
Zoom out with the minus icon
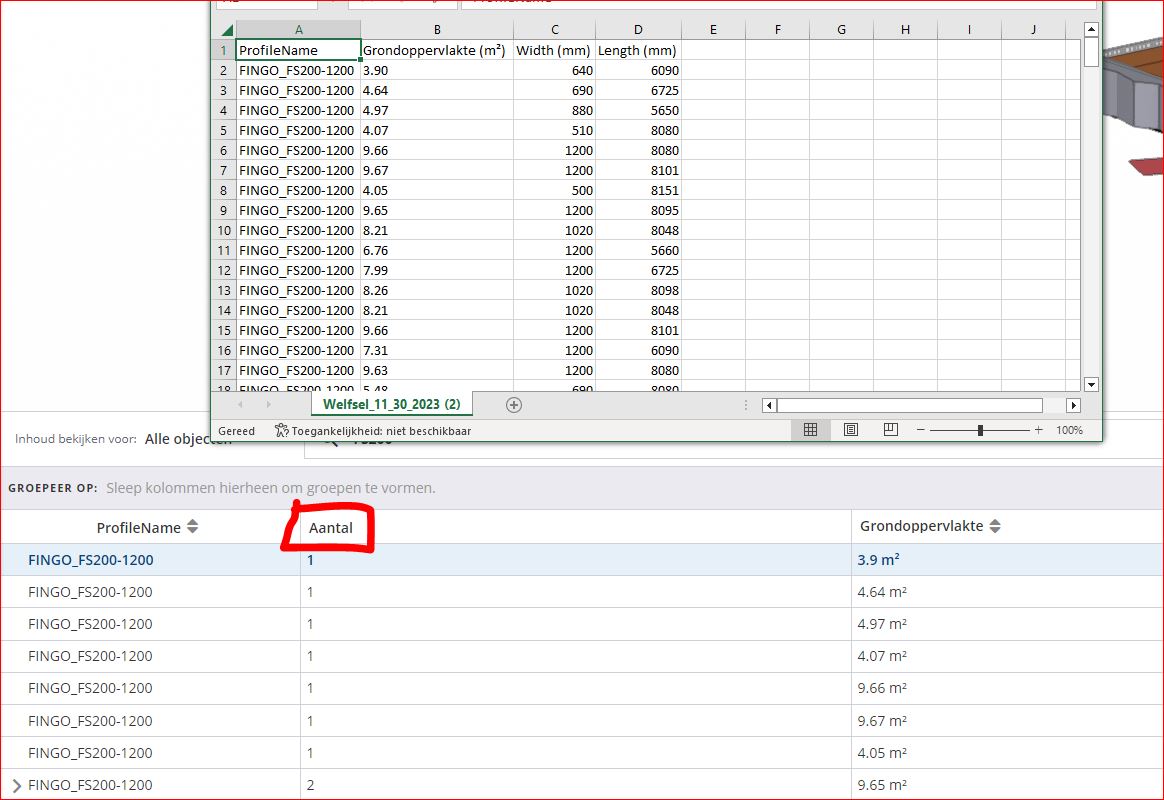[920, 430]
